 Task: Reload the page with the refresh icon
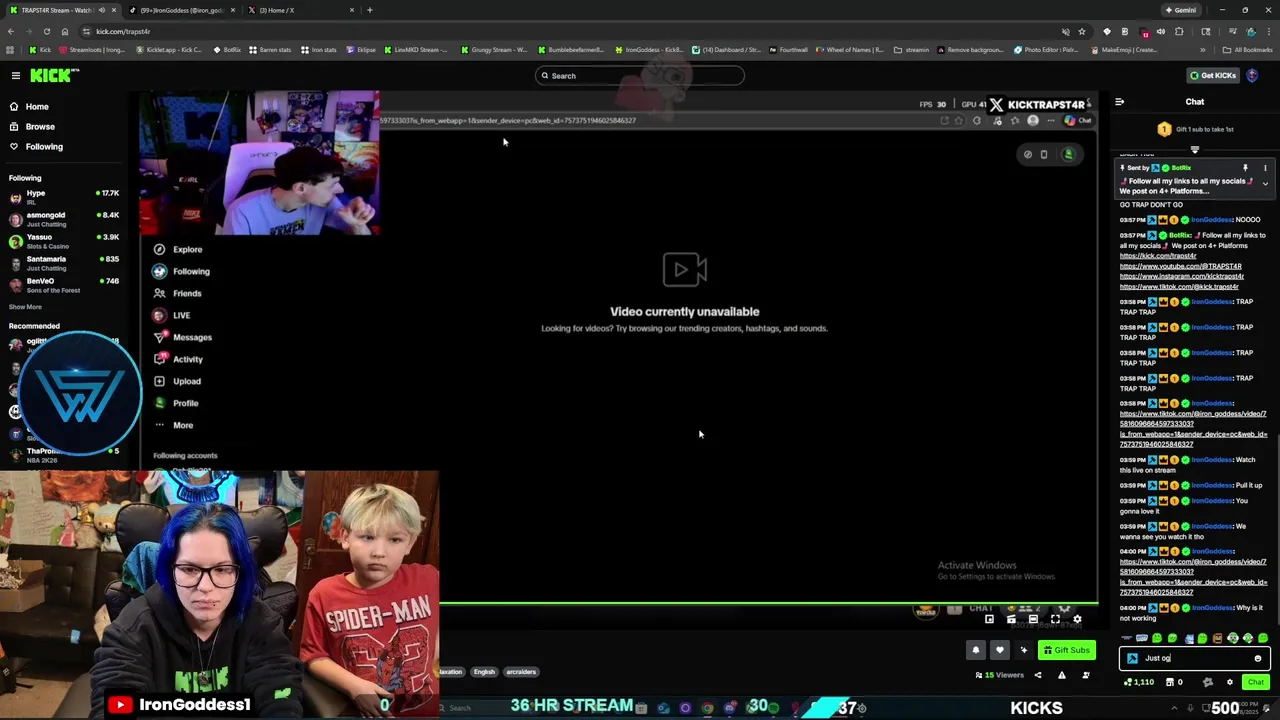click(x=47, y=31)
